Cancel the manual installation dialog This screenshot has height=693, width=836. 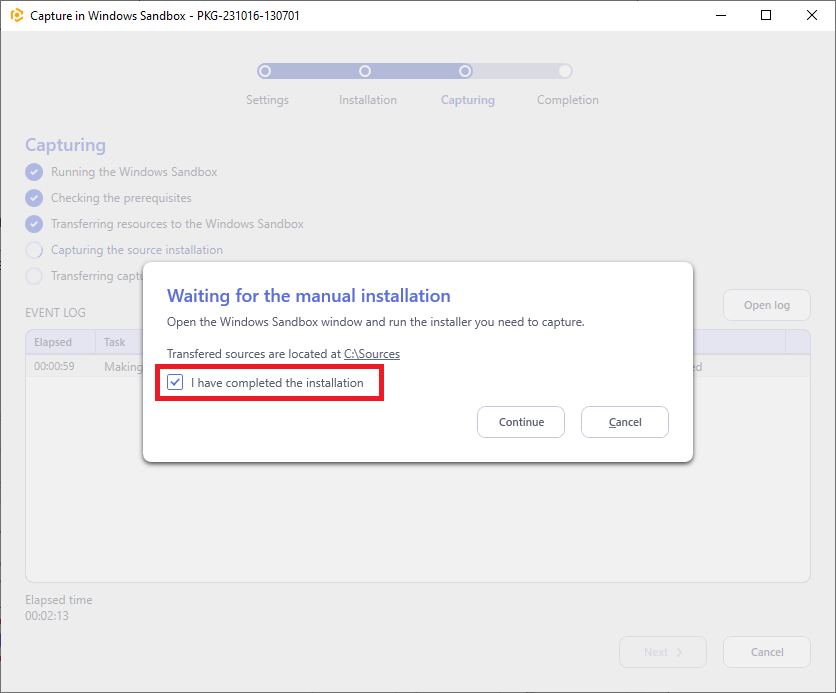tap(625, 422)
